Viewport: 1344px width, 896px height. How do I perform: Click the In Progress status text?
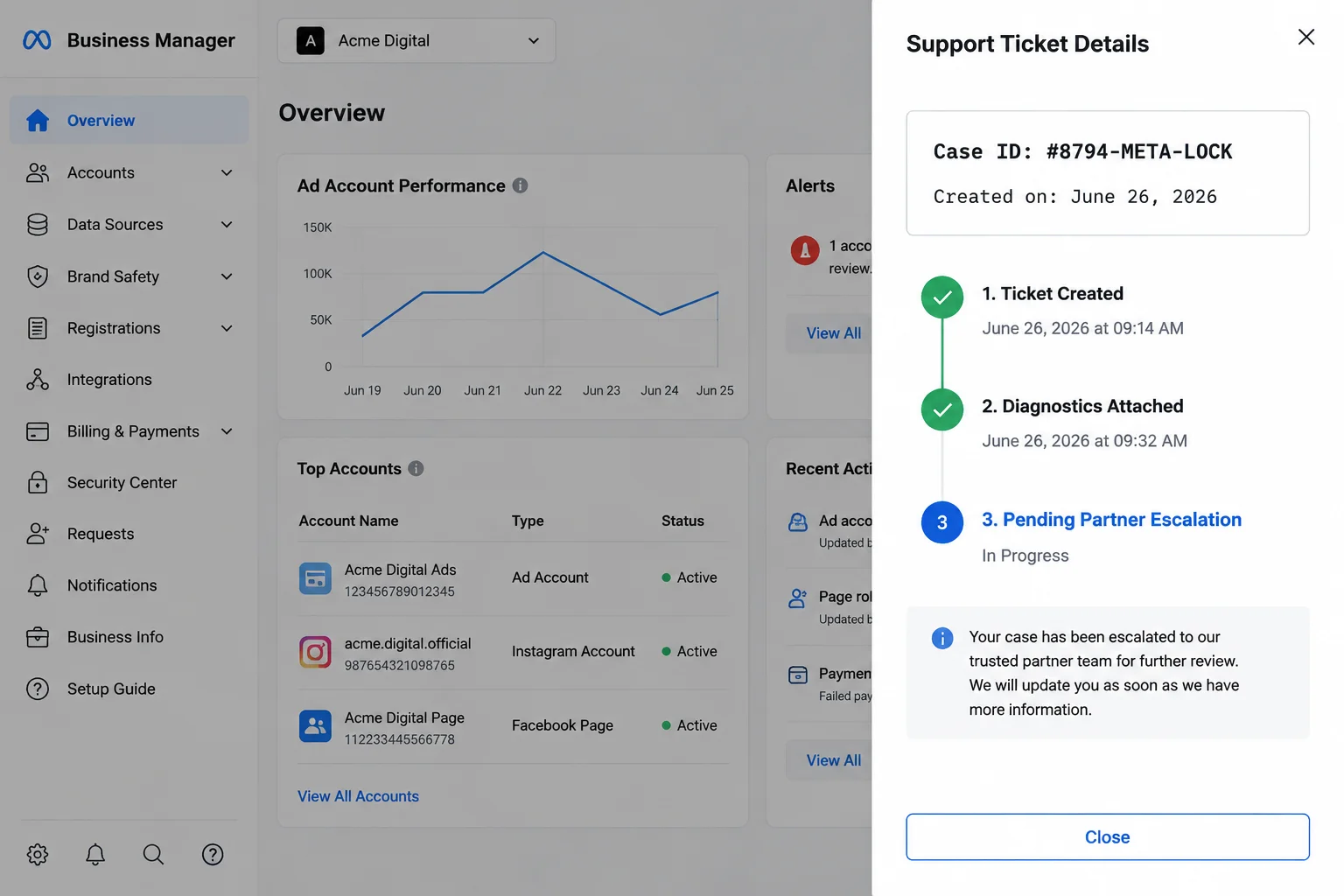click(x=1025, y=556)
